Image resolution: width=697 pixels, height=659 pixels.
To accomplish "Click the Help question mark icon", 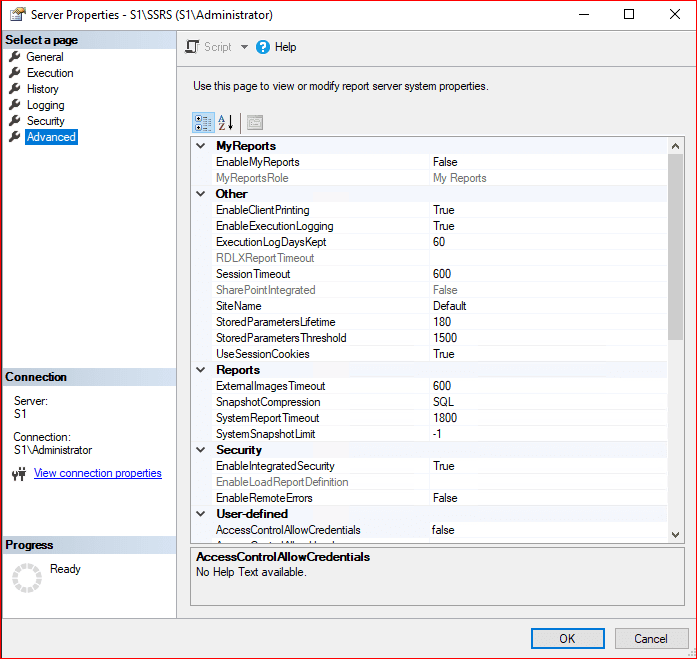I will (263, 47).
